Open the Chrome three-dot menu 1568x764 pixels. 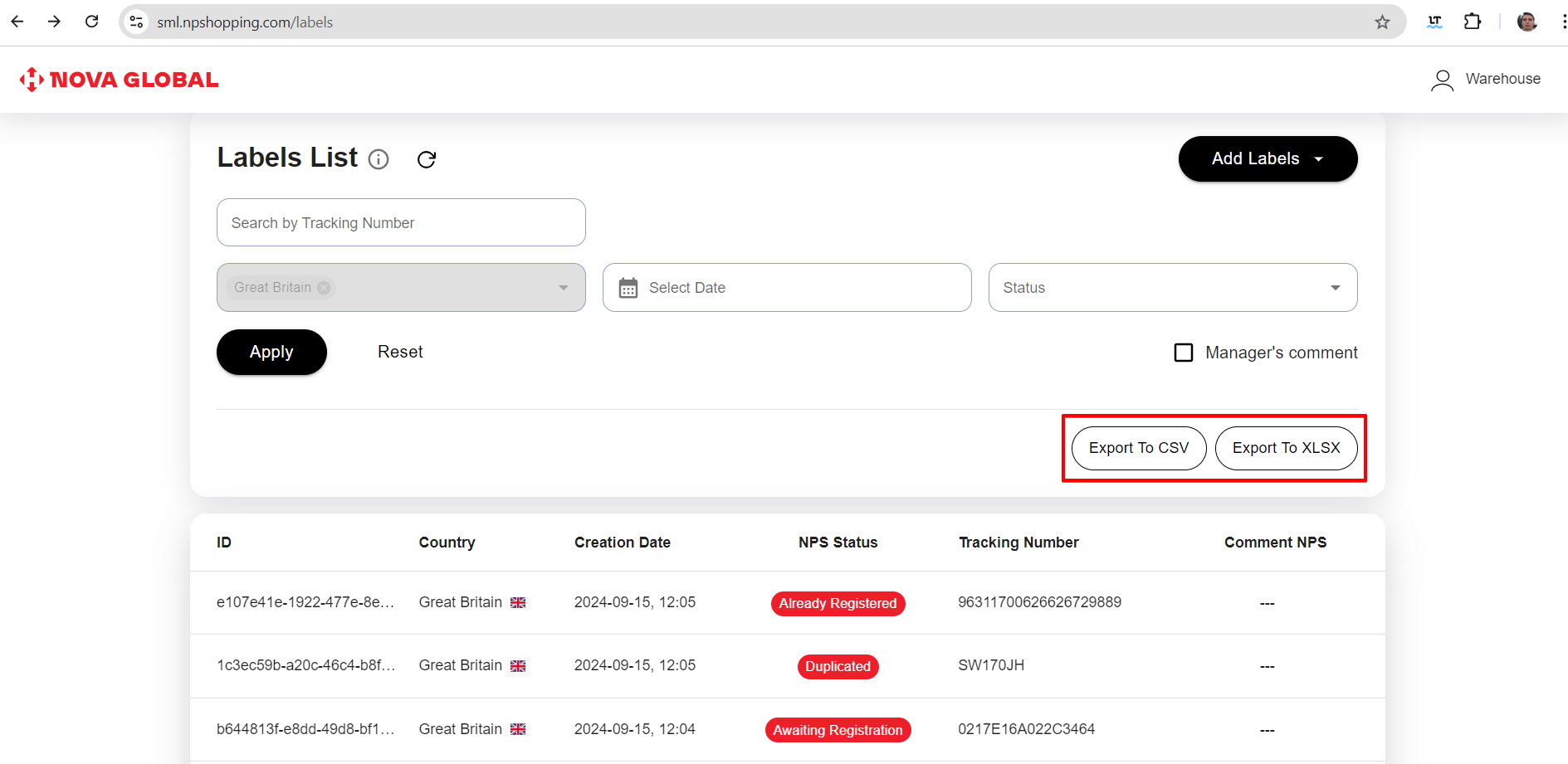tap(1563, 22)
